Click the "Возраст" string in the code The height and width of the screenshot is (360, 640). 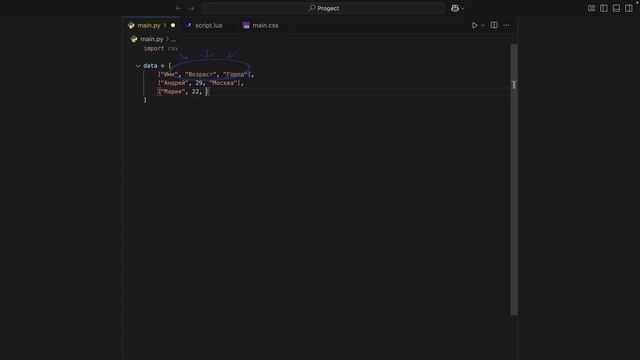(x=200, y=74)
